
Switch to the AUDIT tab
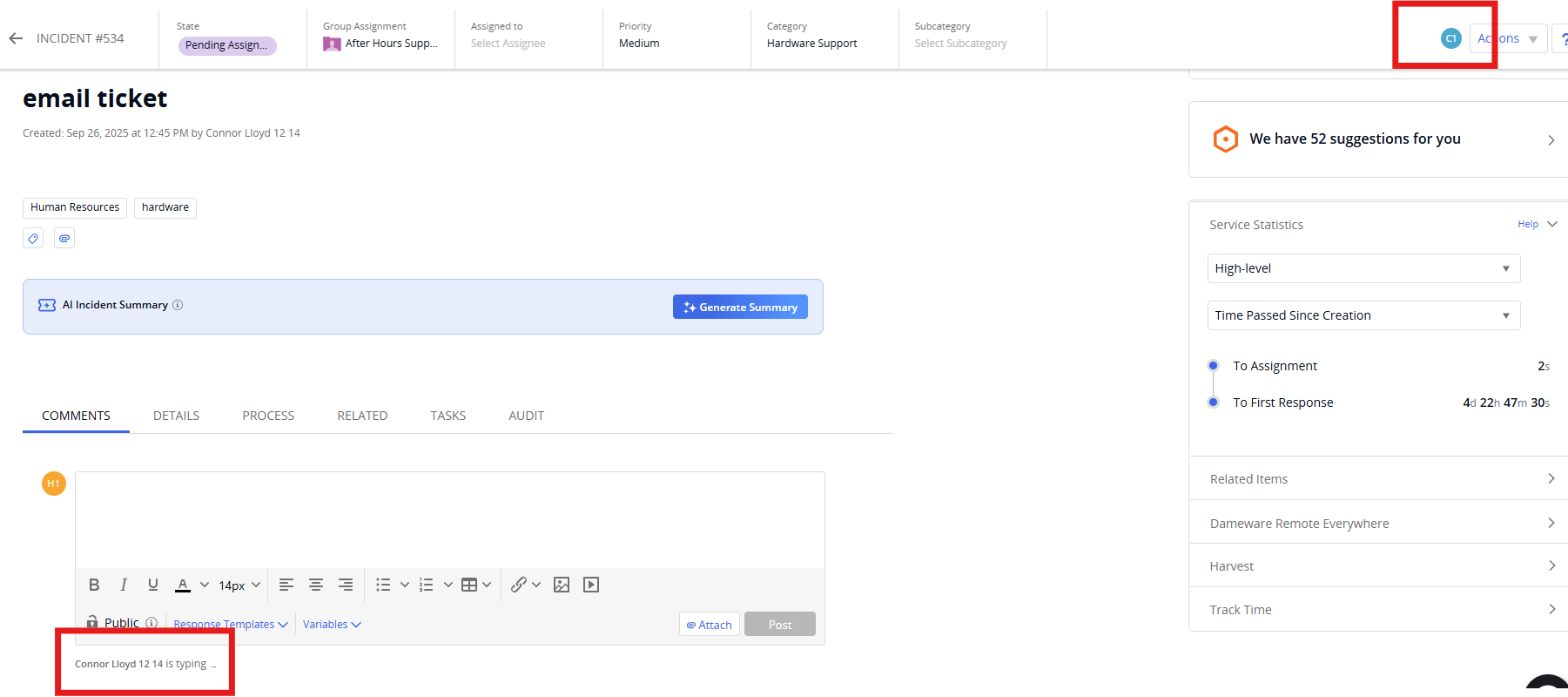coord(527,416)
